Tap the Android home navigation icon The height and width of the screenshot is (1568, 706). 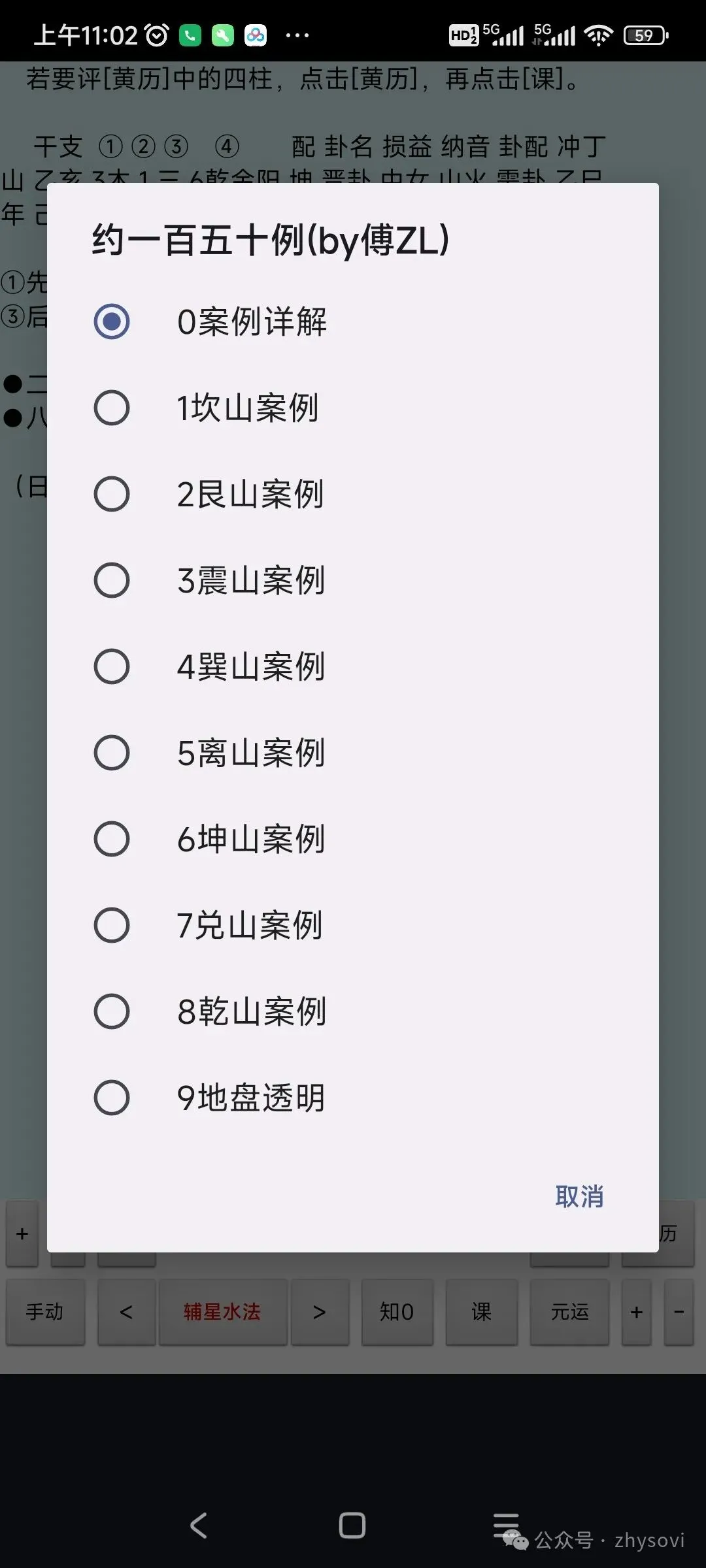tap(352, 1526)
